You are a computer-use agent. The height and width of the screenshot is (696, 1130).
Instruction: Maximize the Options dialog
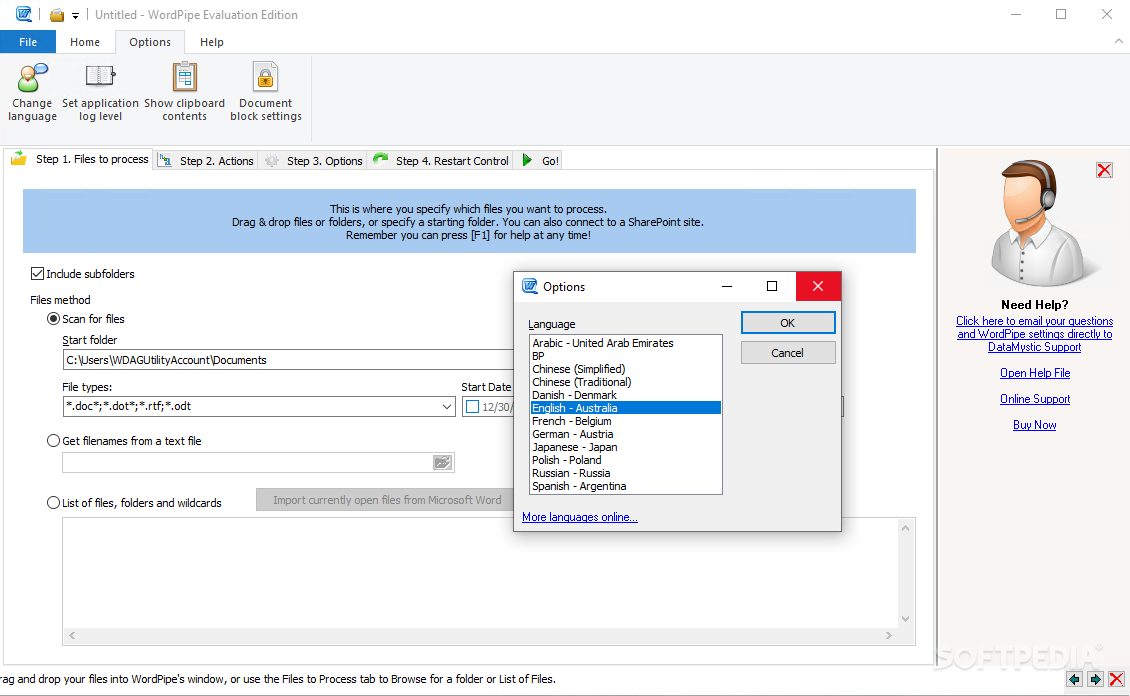tap(772, 286)
